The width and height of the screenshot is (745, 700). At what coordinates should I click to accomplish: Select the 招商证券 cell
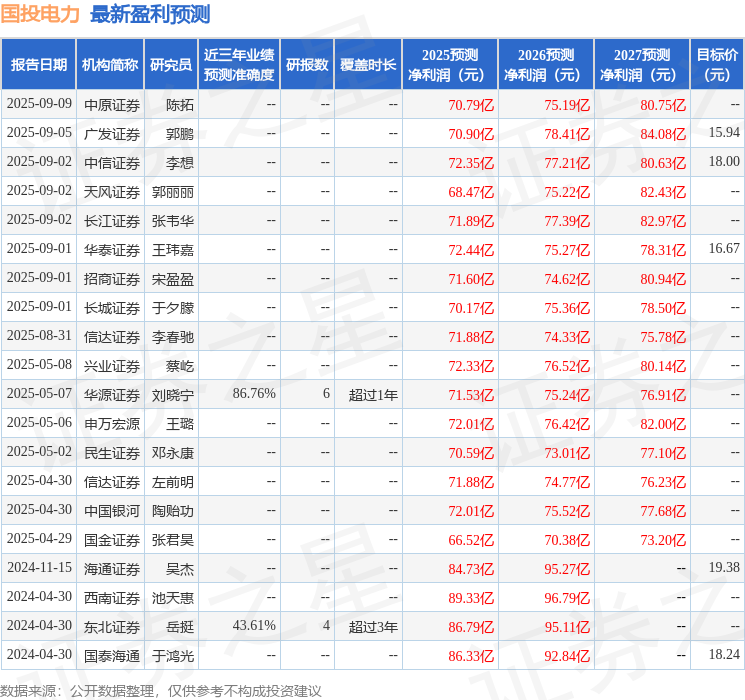(112, 279)
